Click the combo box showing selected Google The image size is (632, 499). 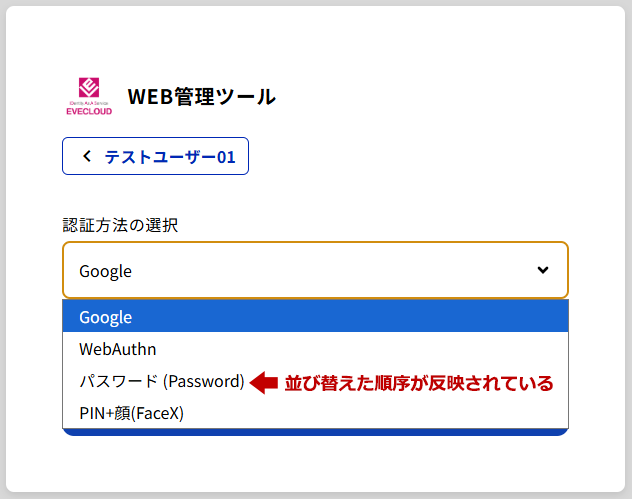tap(300, 270)
